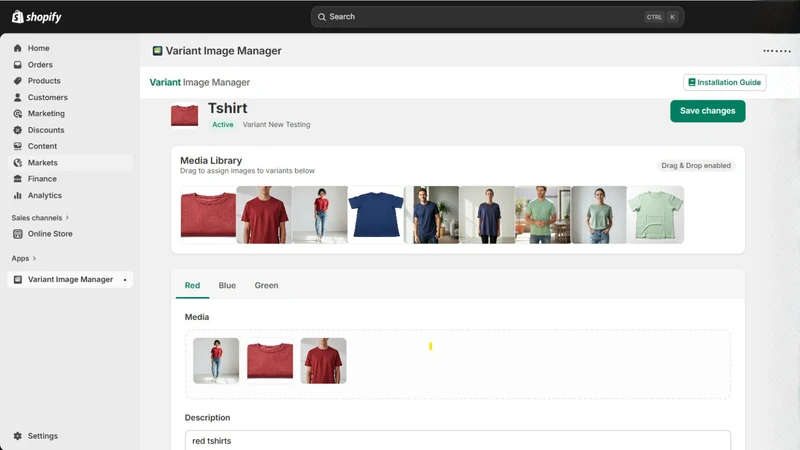
Task: Select the woman in red top and jeans library image
Action: pyautogui.click(x=320, y=215)
